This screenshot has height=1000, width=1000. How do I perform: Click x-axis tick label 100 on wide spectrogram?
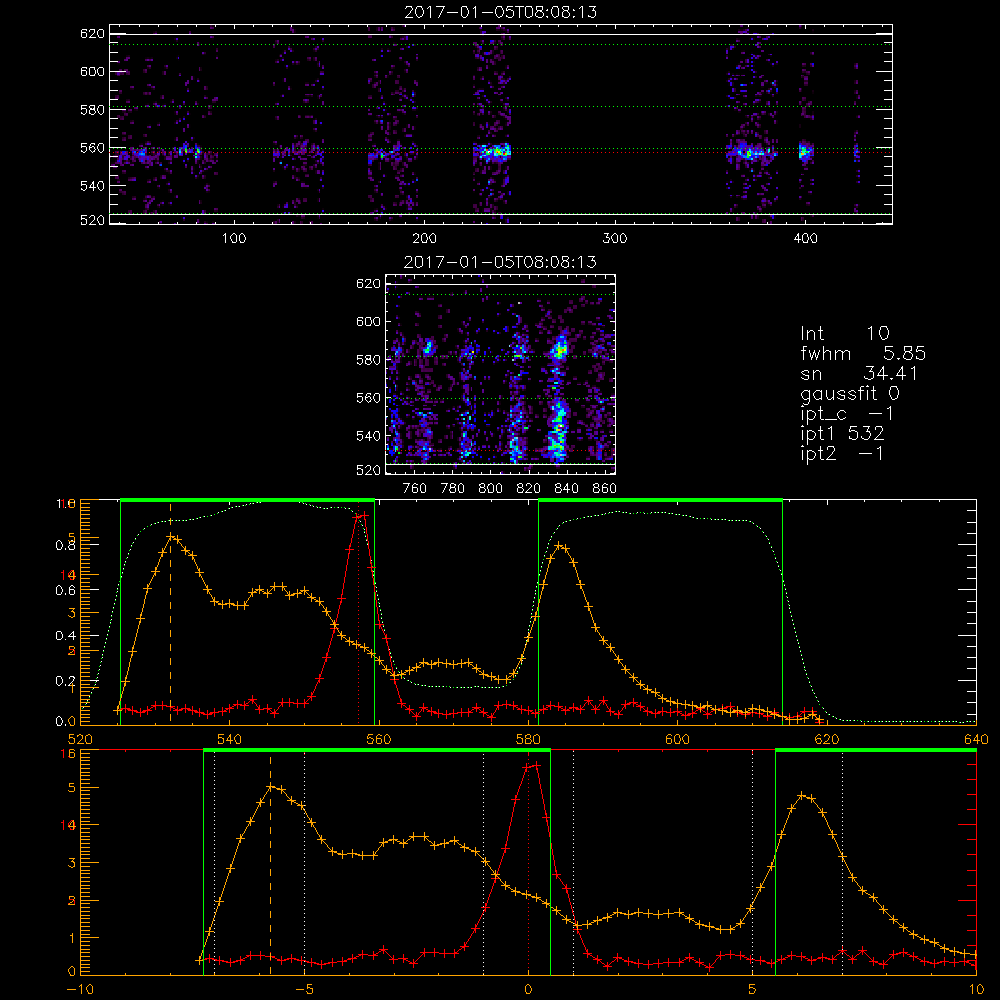[x=234, y=239]
